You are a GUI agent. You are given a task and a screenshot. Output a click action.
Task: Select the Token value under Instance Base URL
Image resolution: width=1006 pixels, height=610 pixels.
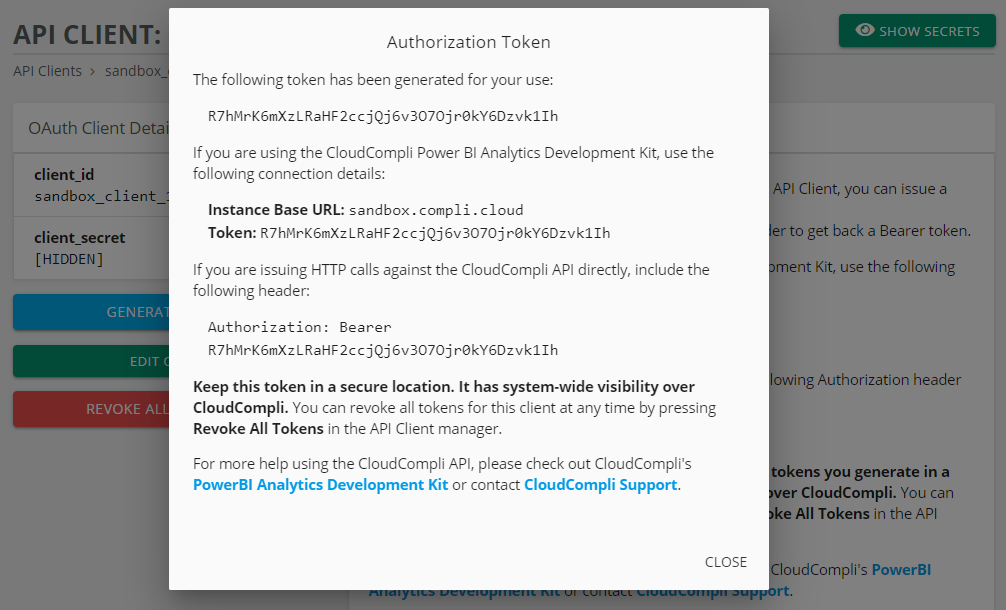(x=435, y=233)
